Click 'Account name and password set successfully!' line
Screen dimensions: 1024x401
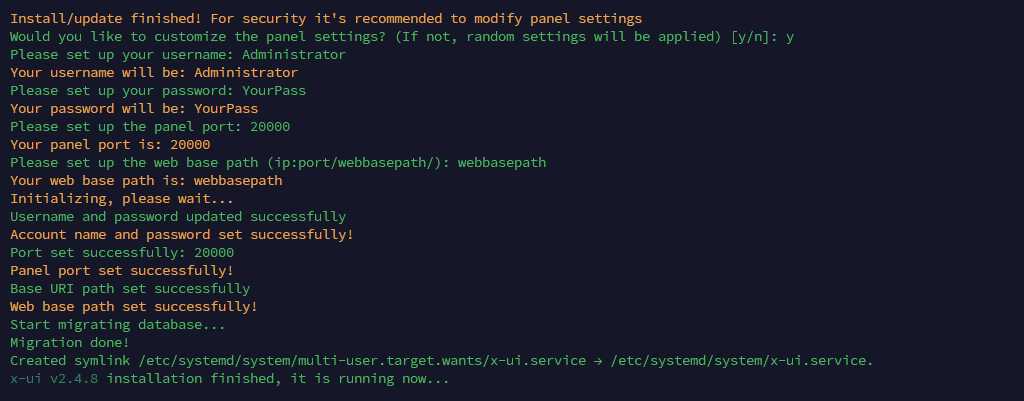coord(182,234)
